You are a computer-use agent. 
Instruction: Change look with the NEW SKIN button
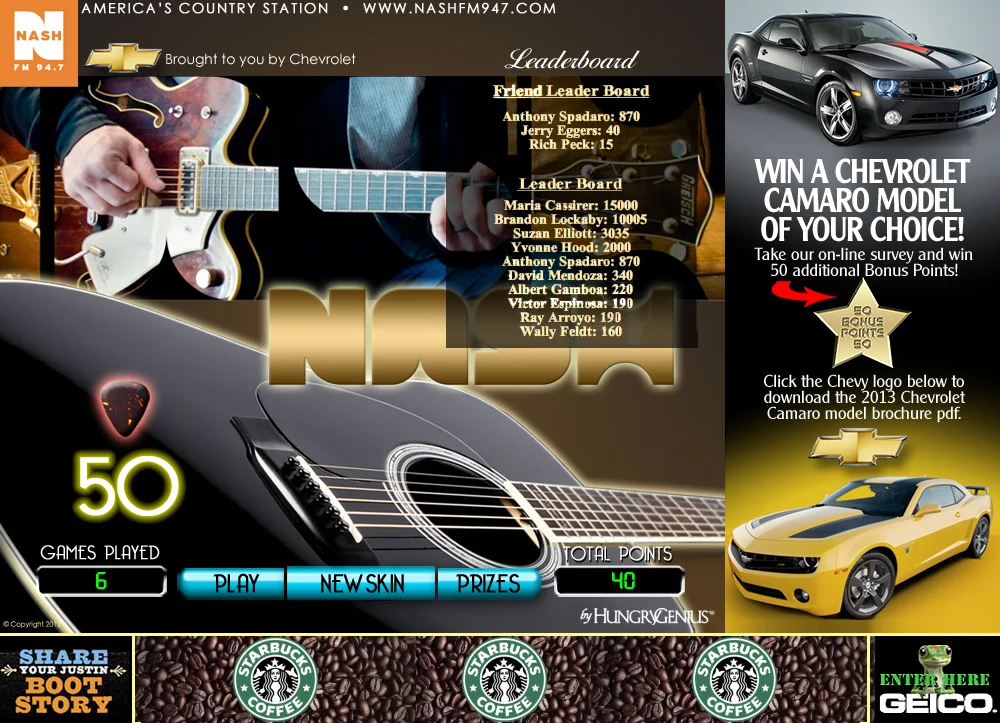(362, 583)
